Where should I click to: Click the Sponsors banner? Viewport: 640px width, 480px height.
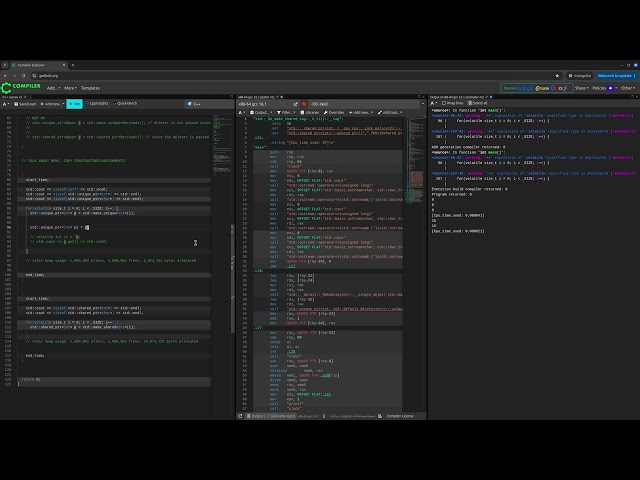pos(537,88)
